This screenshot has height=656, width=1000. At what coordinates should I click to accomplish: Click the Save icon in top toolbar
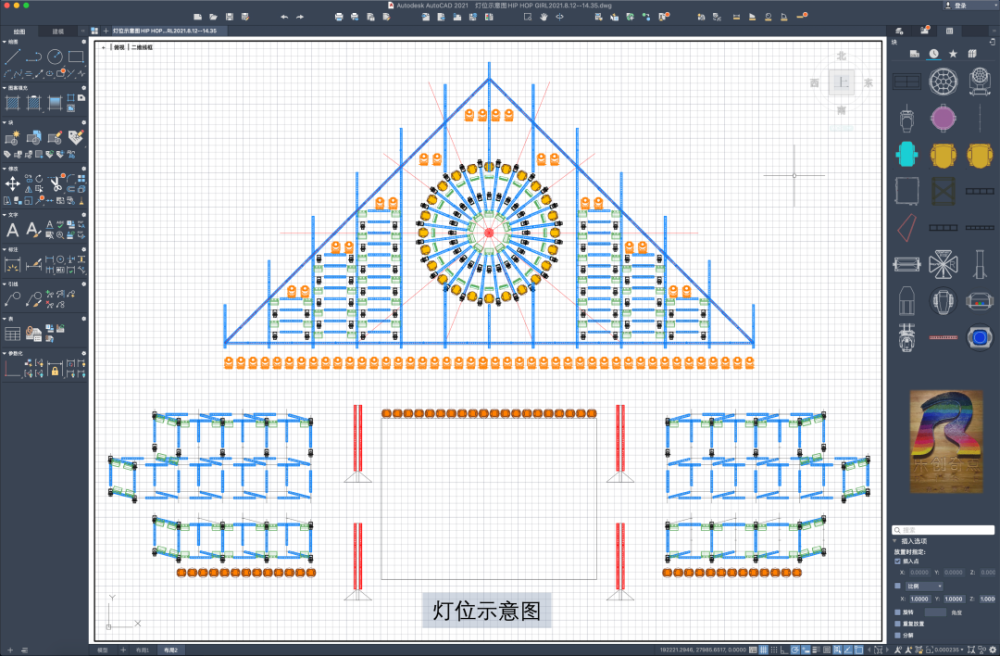[x=229, y=17]
